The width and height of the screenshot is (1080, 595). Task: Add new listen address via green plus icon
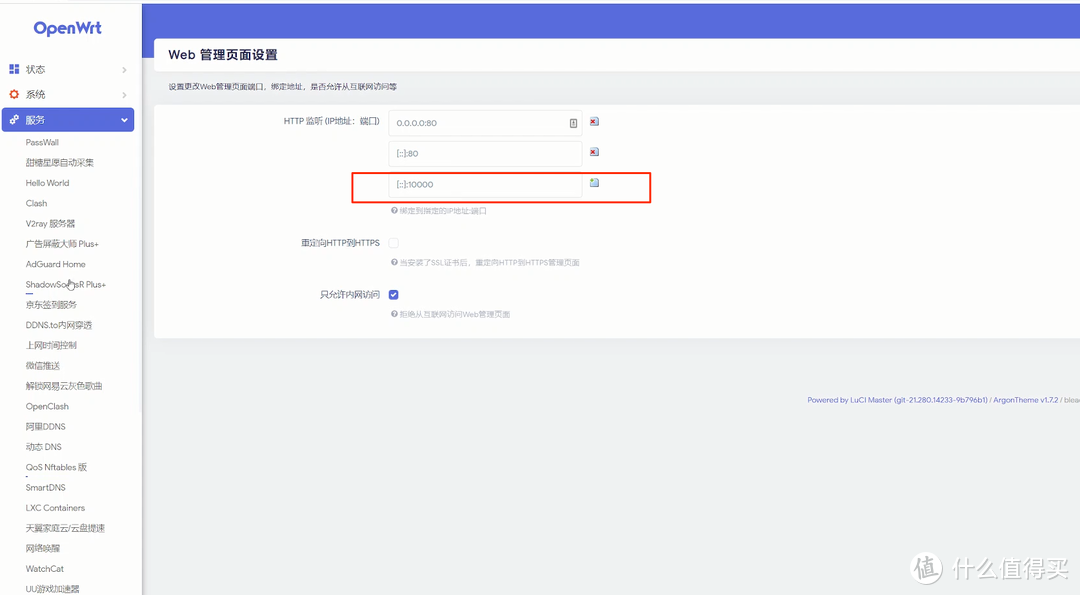pyautogui.click(x=594, y=184)
